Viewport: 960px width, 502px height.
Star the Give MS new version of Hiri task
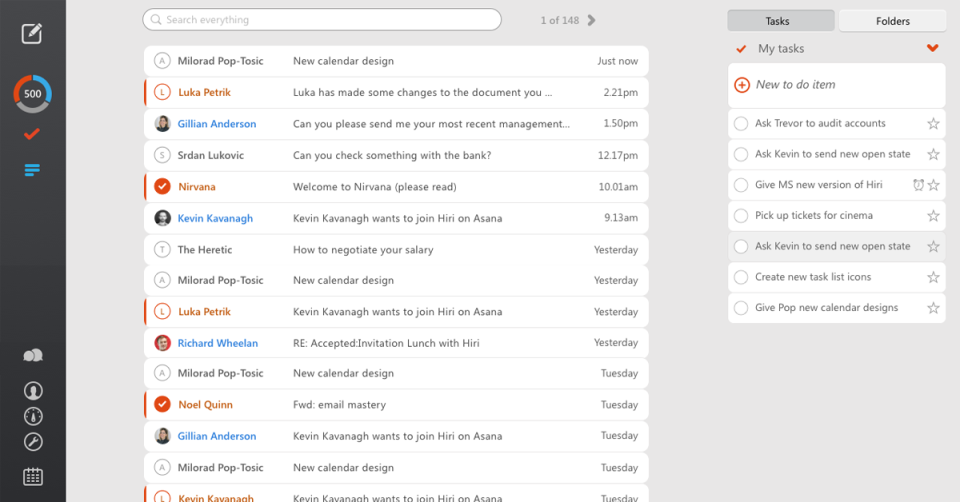click(x=933, y=185)
